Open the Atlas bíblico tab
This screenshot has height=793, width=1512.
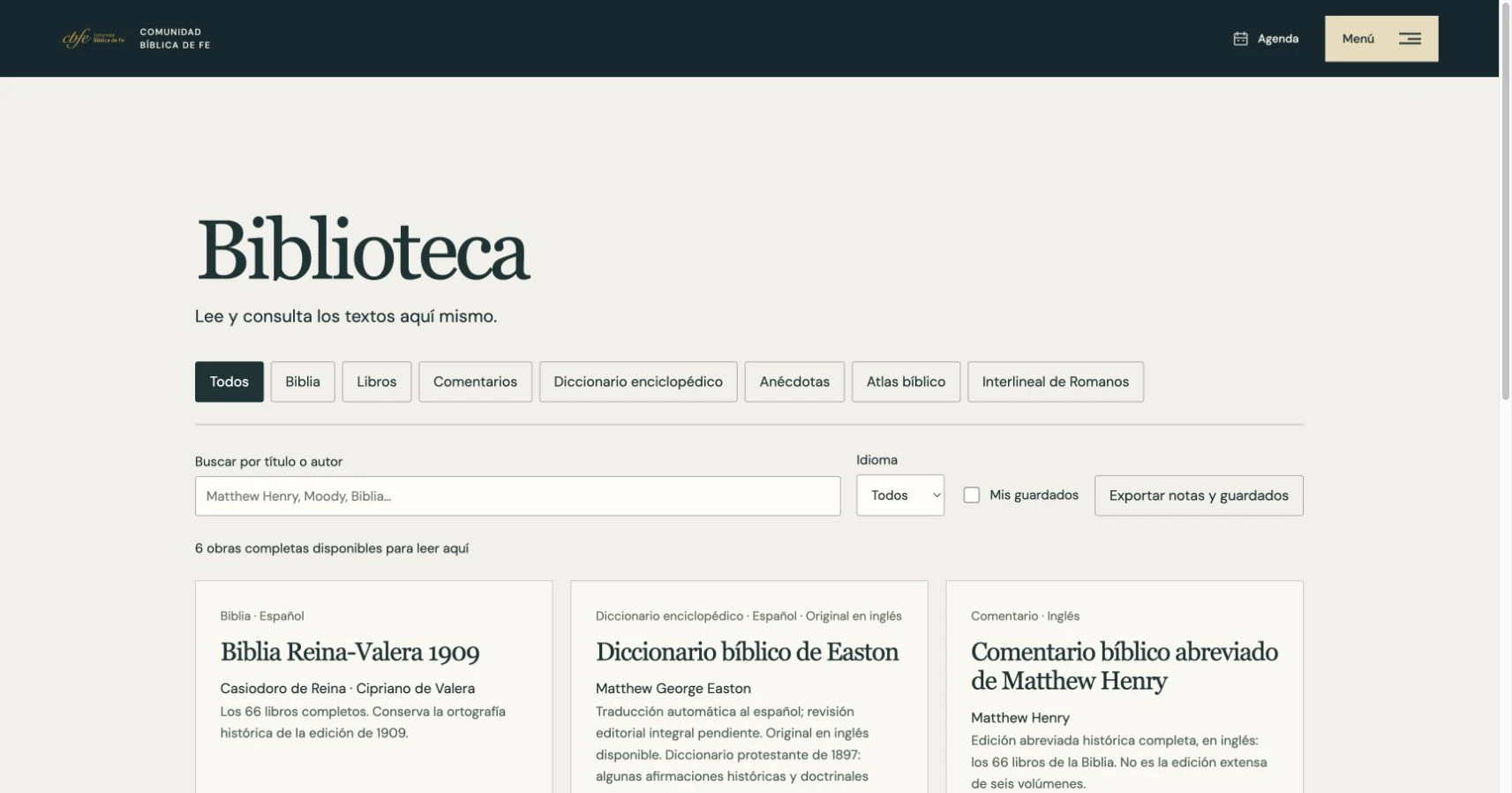pyautogui.click(x=906, y=381)
